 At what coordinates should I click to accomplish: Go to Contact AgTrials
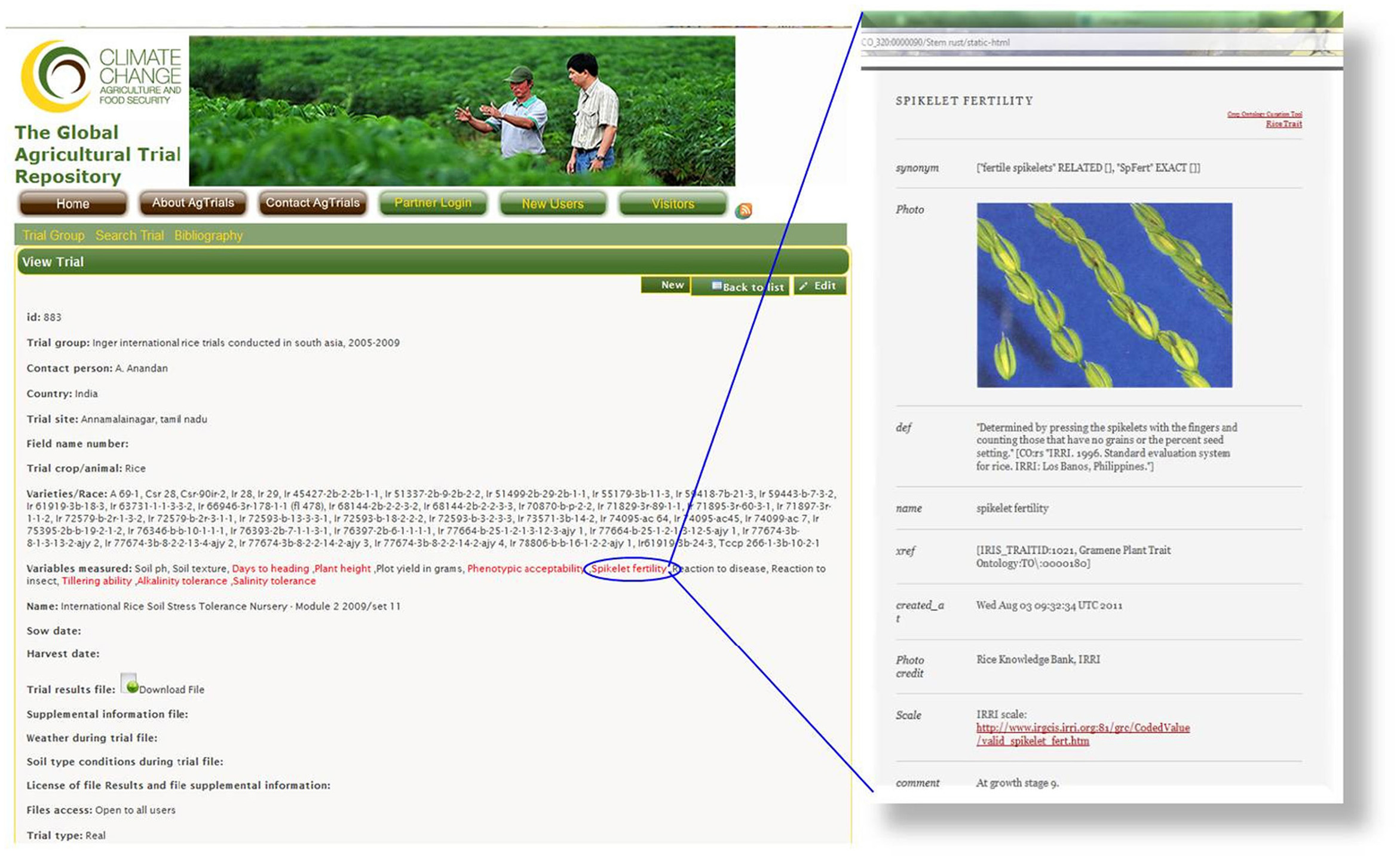coord(313,203)
